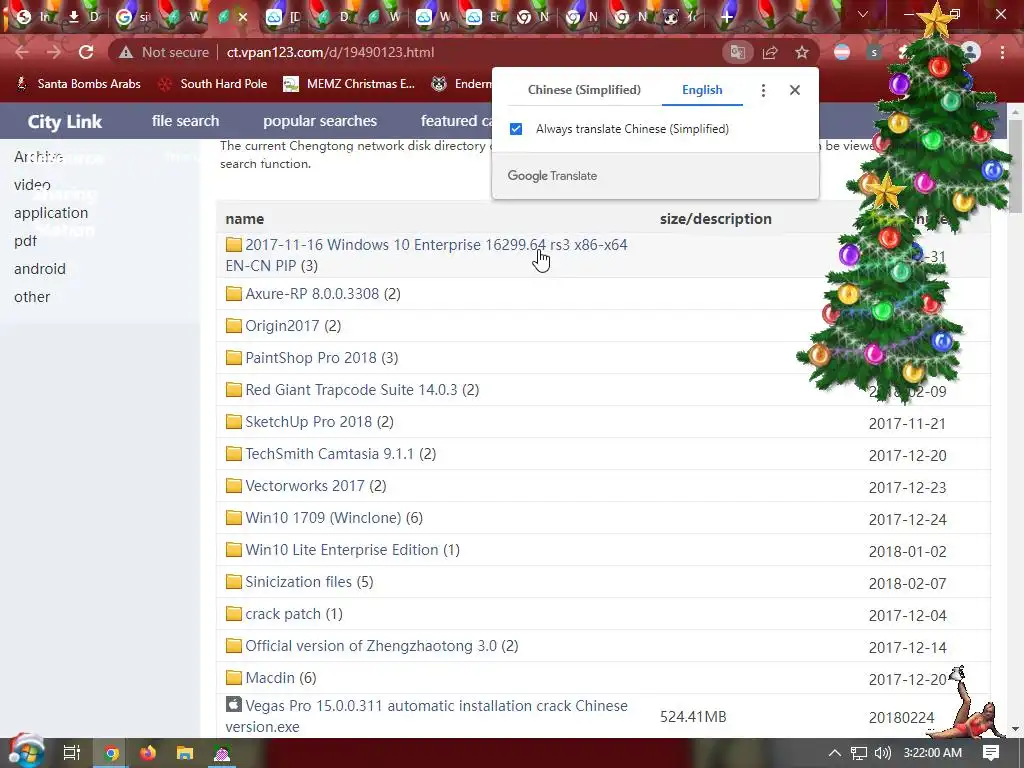Screen dimensions: 1024x768
Task: Click the Not secure warning icon
Action: pos(126,52)
